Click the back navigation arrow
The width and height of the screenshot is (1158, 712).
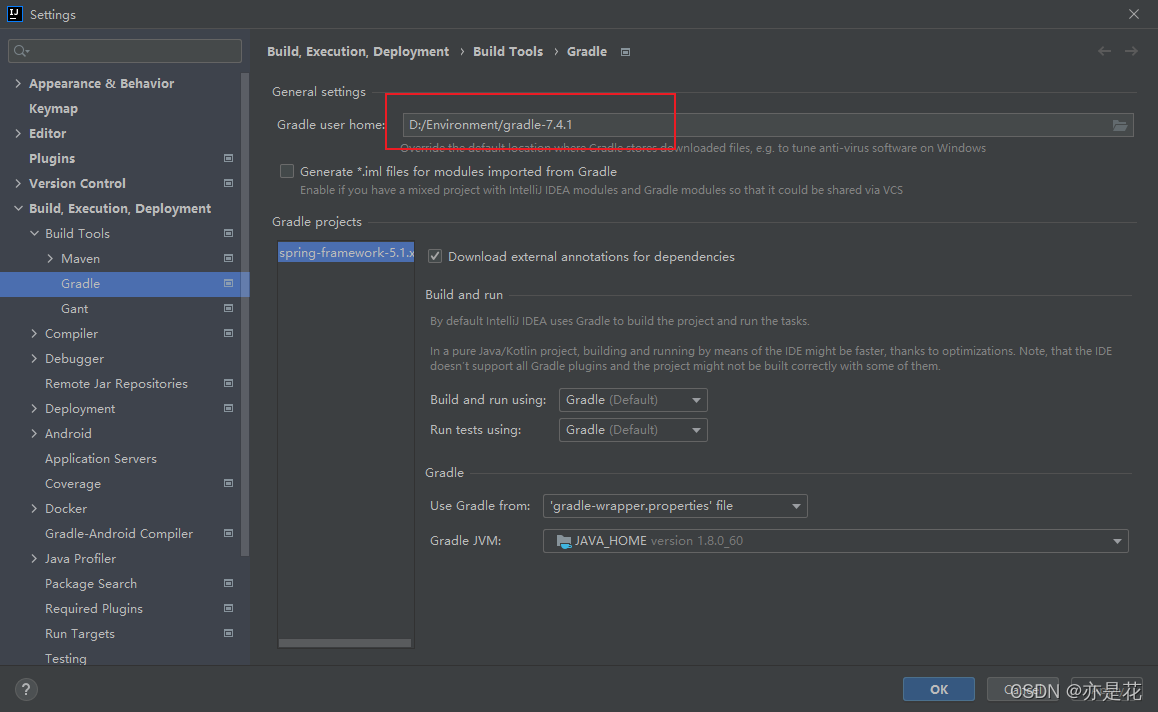[x=1104, y=51]
